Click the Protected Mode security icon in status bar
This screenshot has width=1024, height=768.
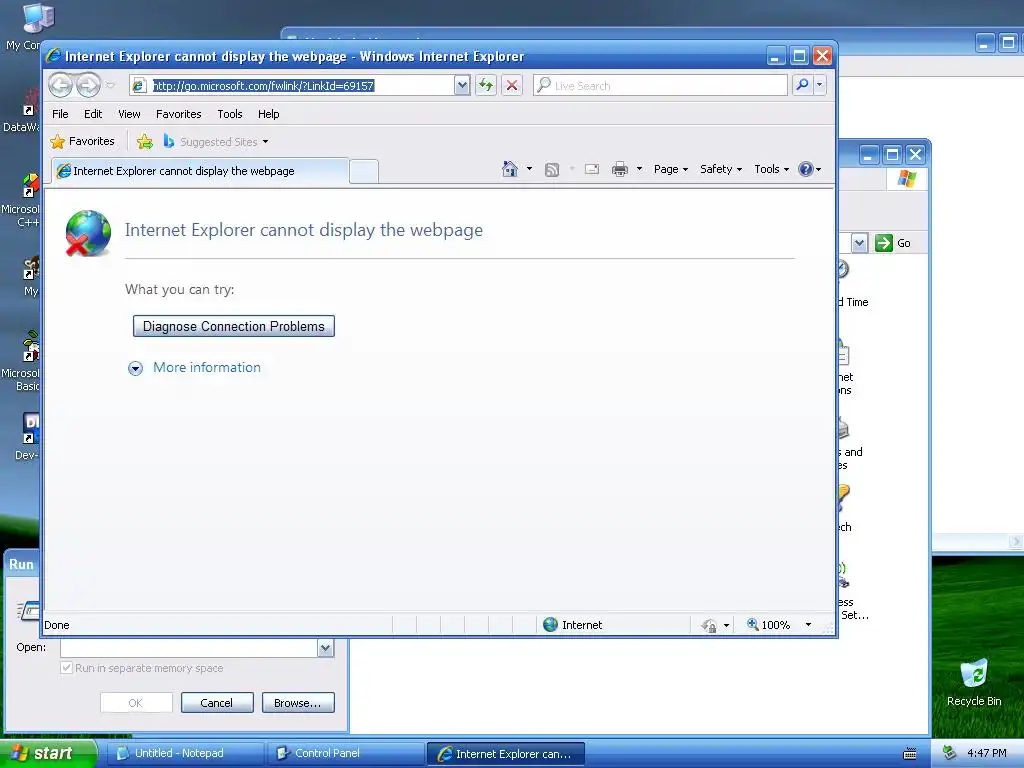709,626
